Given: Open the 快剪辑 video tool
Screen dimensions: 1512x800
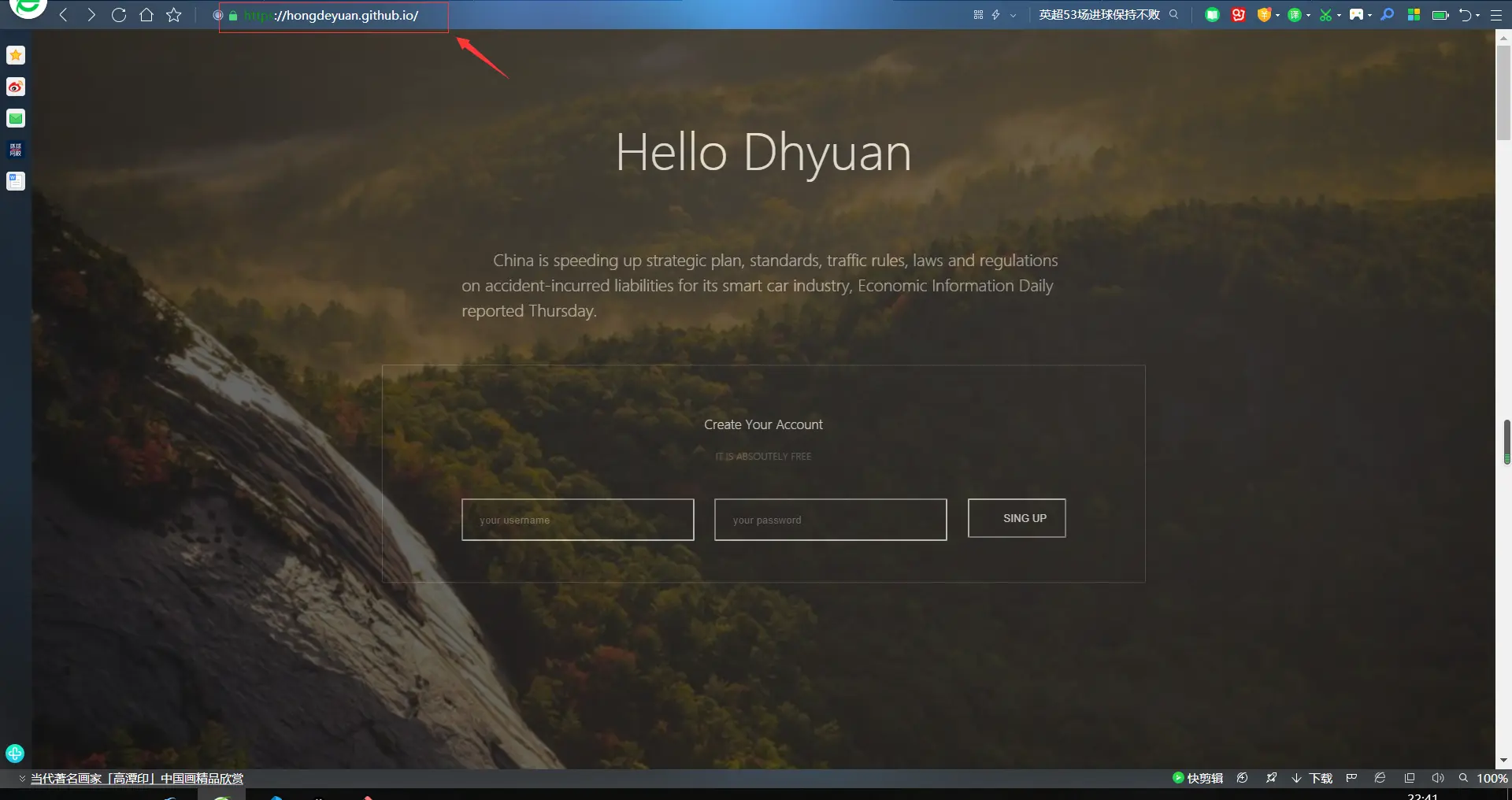Looking at the screenshot, I should point(1198,778).
